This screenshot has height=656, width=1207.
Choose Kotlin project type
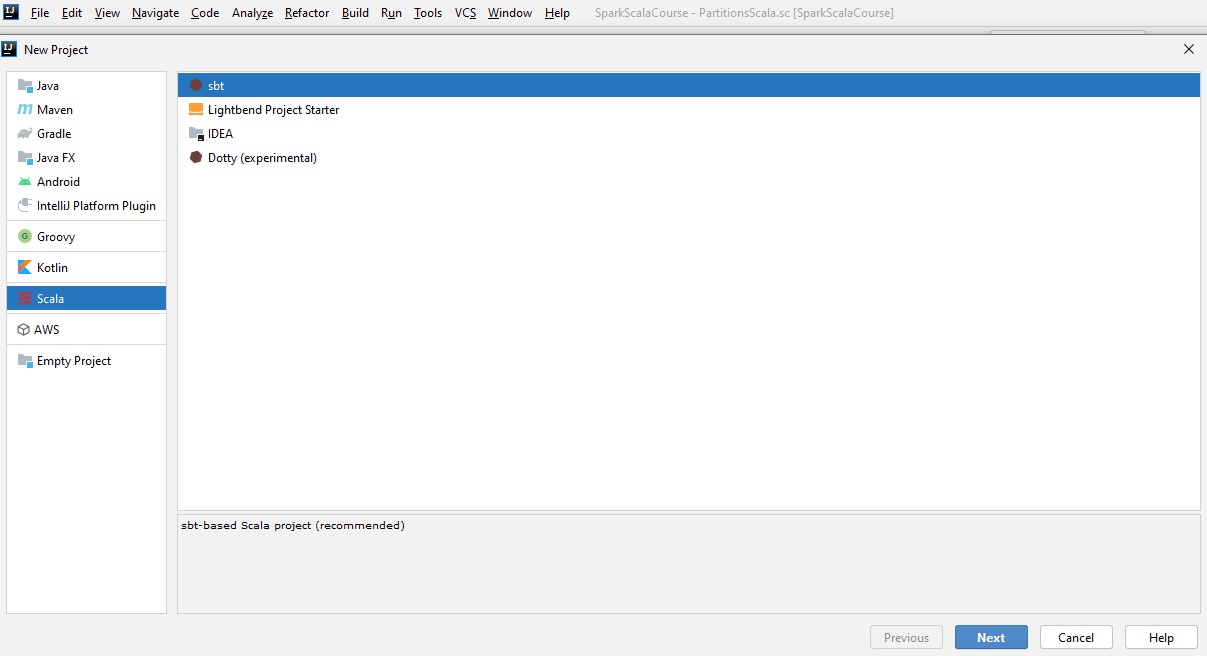pyautogui.click(x=86, y=268)
